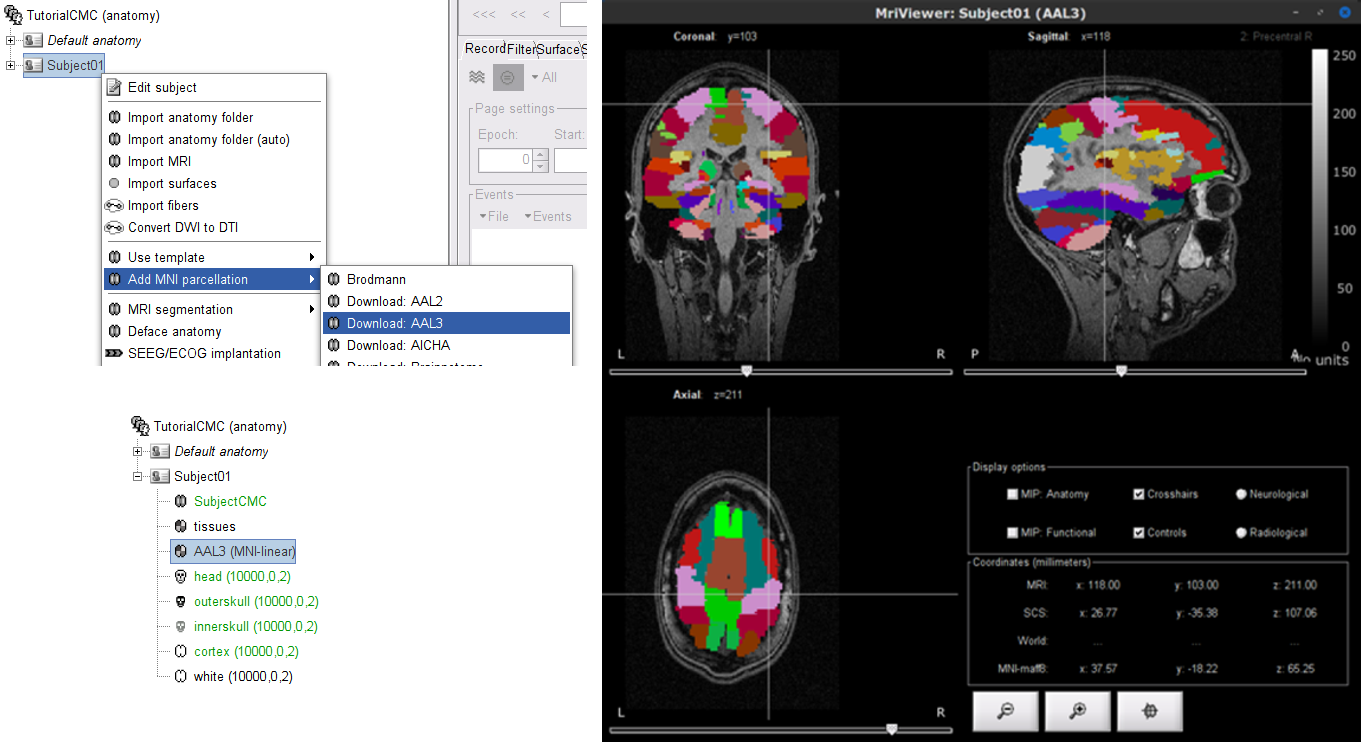Click the brain icon beside Import MRI
This screenshot has height=742, width=1361.
(114, 161)
